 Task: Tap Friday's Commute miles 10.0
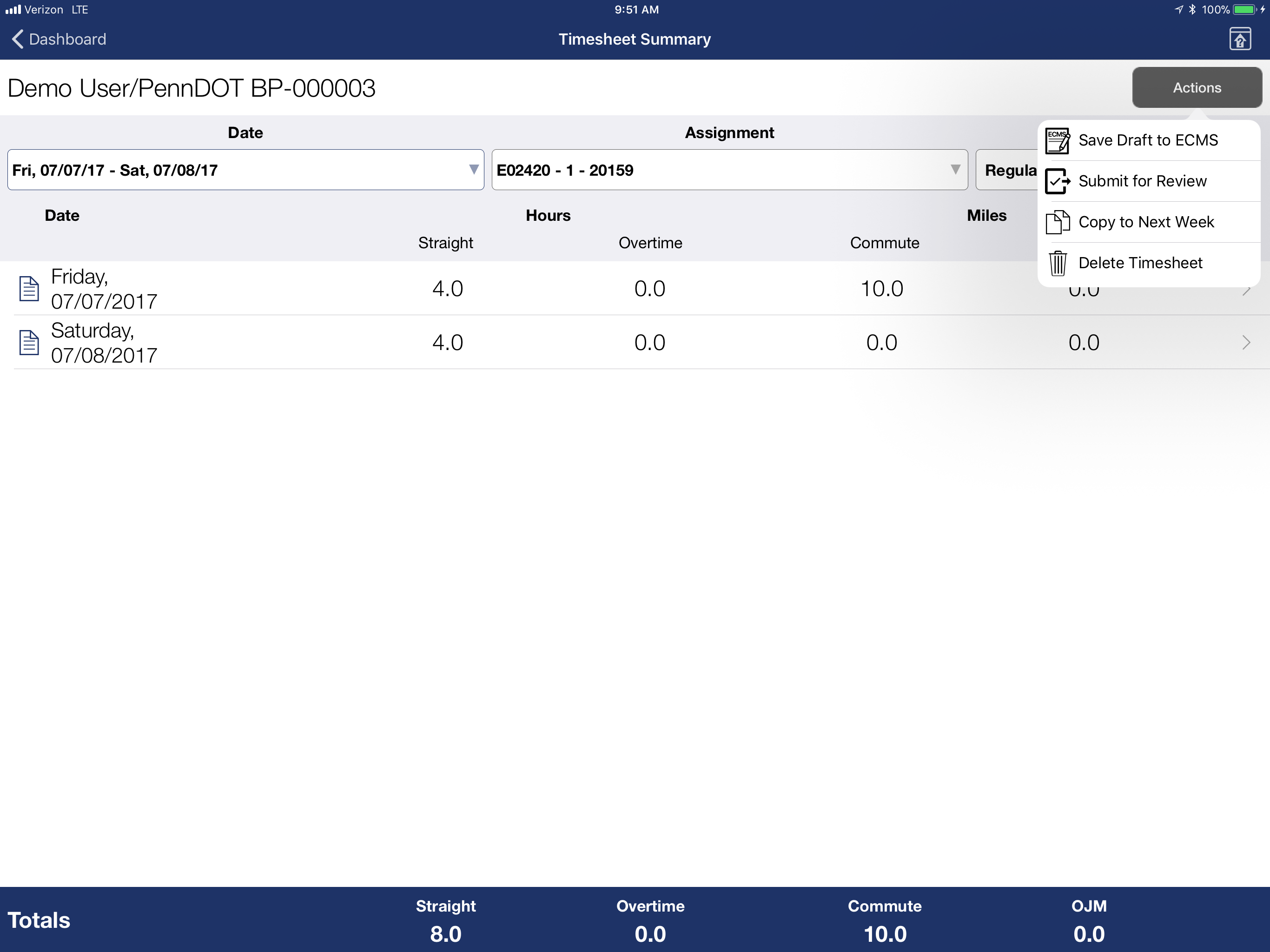click(882, 288)
